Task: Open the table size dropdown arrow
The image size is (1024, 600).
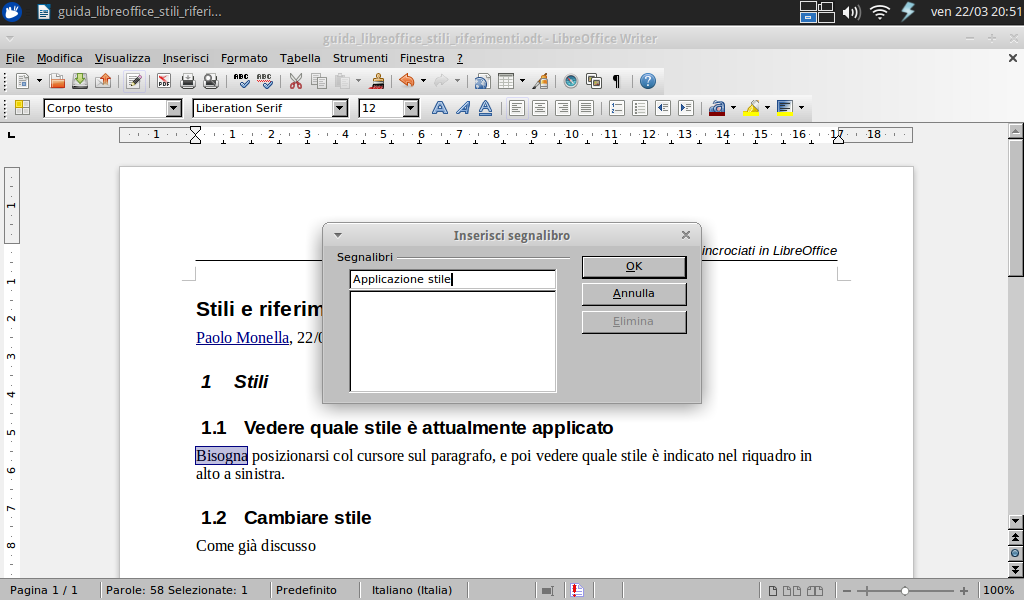Action: pos(522,81)
